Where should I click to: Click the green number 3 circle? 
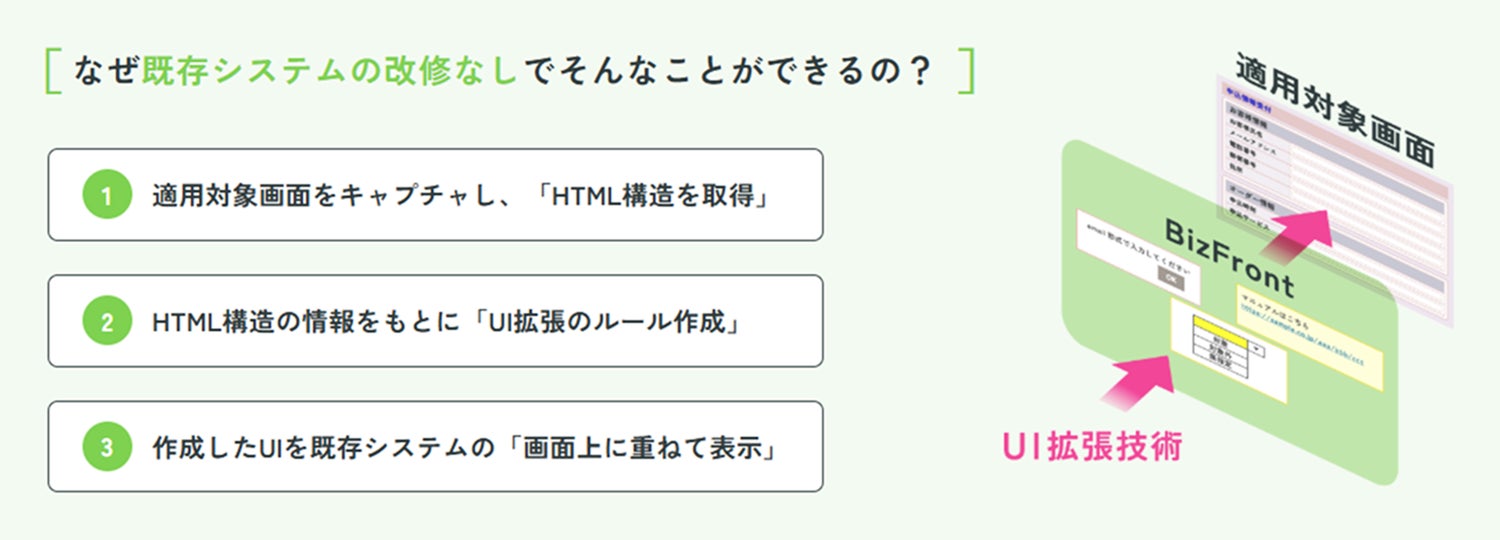[x=107, y=447]
